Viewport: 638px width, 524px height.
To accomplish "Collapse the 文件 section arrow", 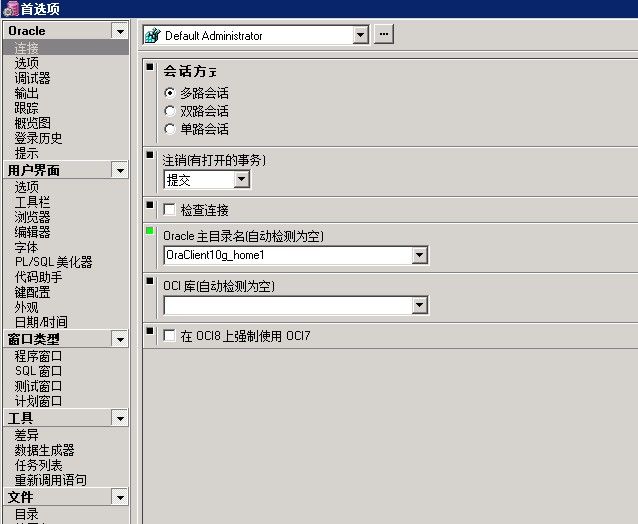I will (x=120, y=497).
